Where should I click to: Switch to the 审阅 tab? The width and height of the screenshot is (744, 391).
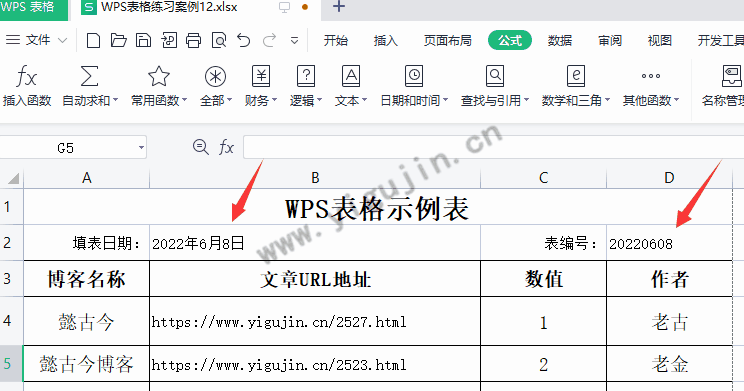click(x=610, y=41)
